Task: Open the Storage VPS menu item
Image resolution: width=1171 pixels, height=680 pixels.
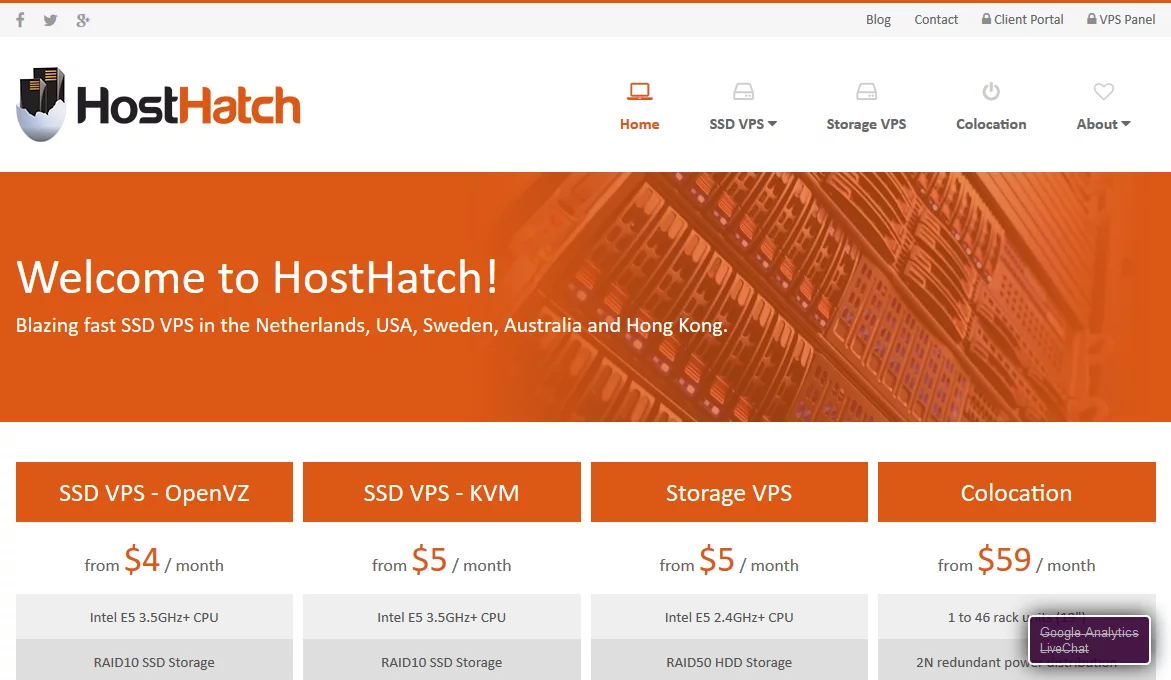Action: click(866, 124)
